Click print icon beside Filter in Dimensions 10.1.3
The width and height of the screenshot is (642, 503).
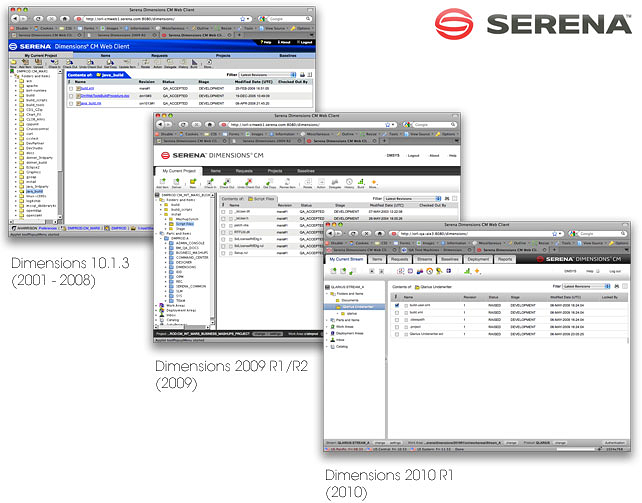pos(302,74)
